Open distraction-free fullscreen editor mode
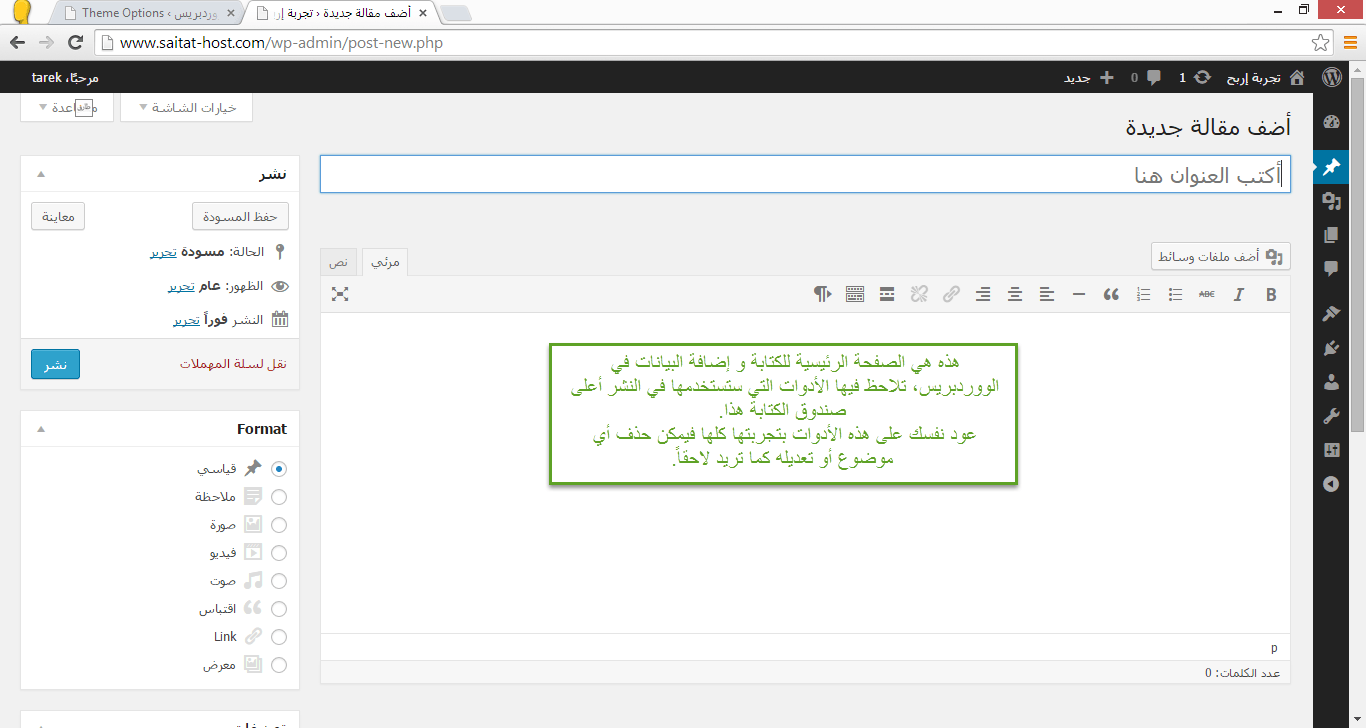This screenshot has height=728, width=1366. [341, 294]
